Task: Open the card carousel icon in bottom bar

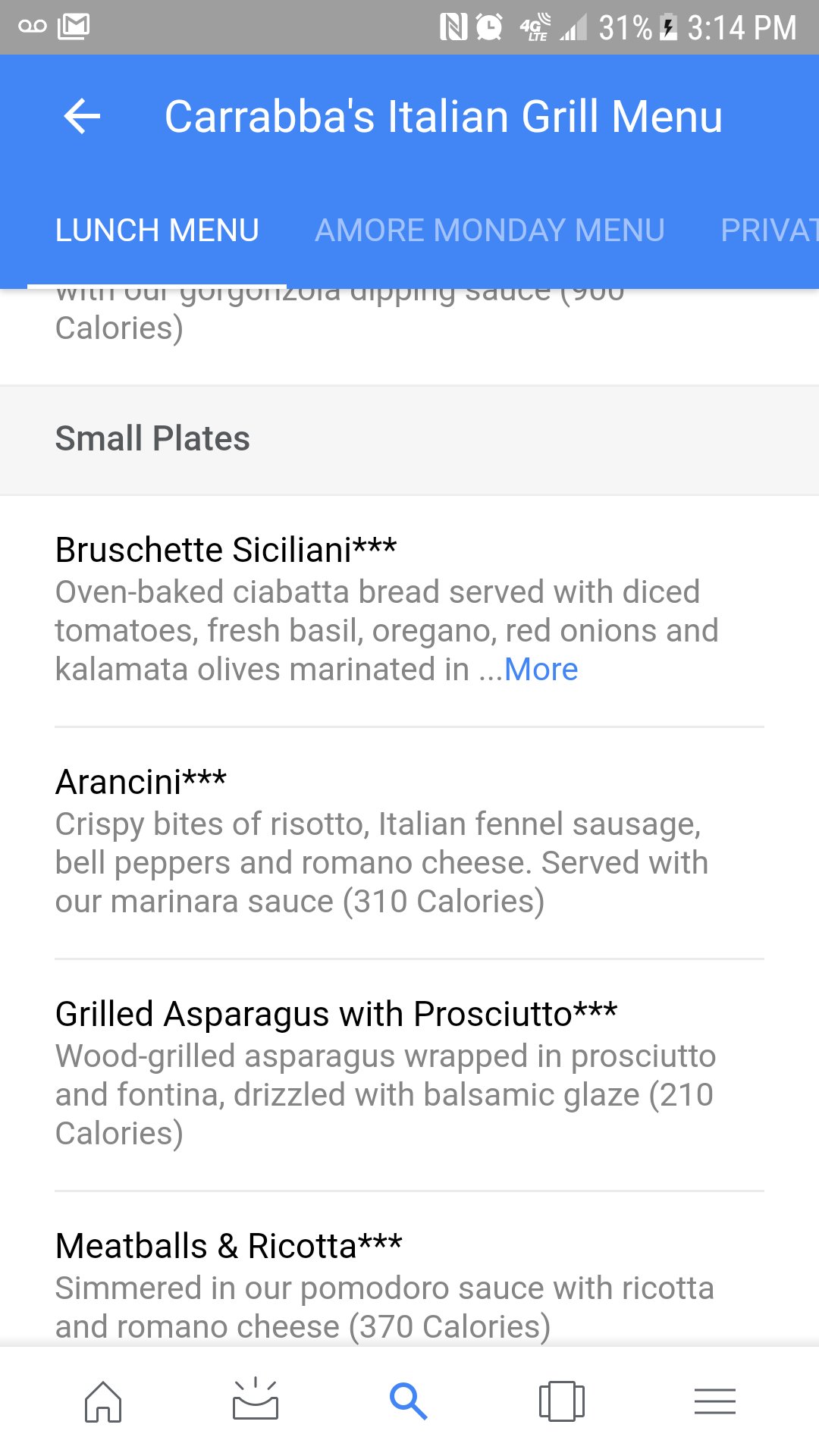Action: [561, 1401]
